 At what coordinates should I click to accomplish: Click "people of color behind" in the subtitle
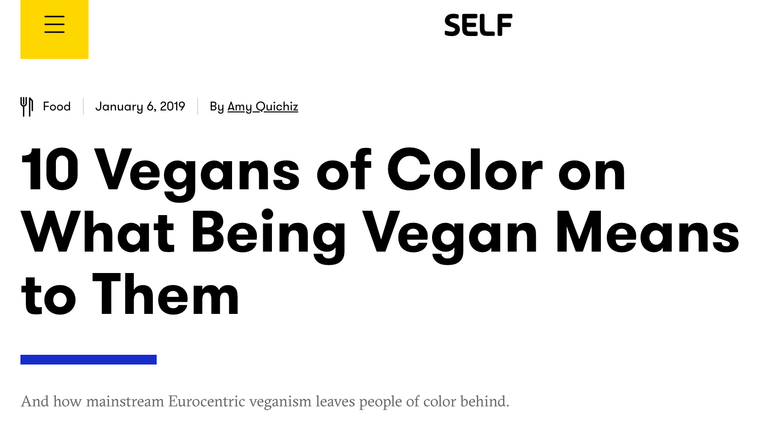click(x=432, y=402)
